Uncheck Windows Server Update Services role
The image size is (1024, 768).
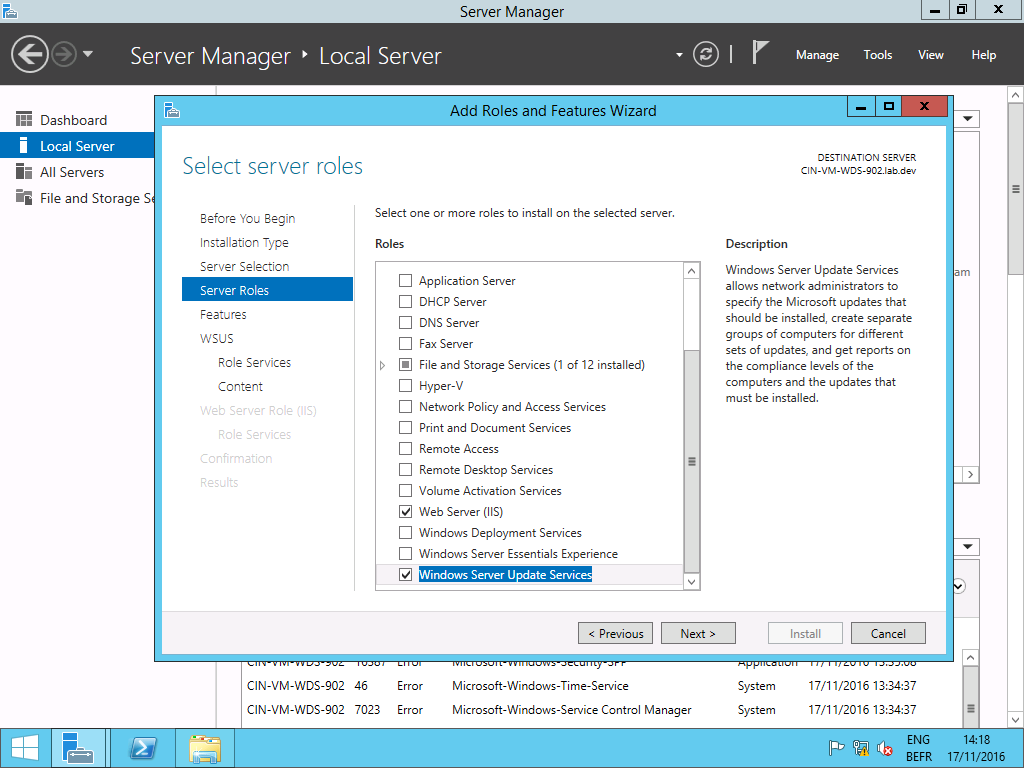pyautogui.click(x=406, y=575)
